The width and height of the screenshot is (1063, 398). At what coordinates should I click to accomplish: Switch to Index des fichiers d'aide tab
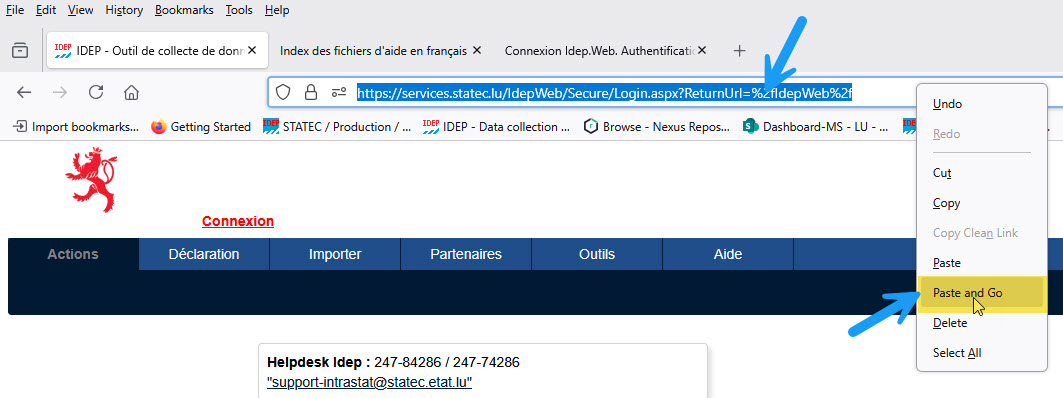(x=374, y=50)
